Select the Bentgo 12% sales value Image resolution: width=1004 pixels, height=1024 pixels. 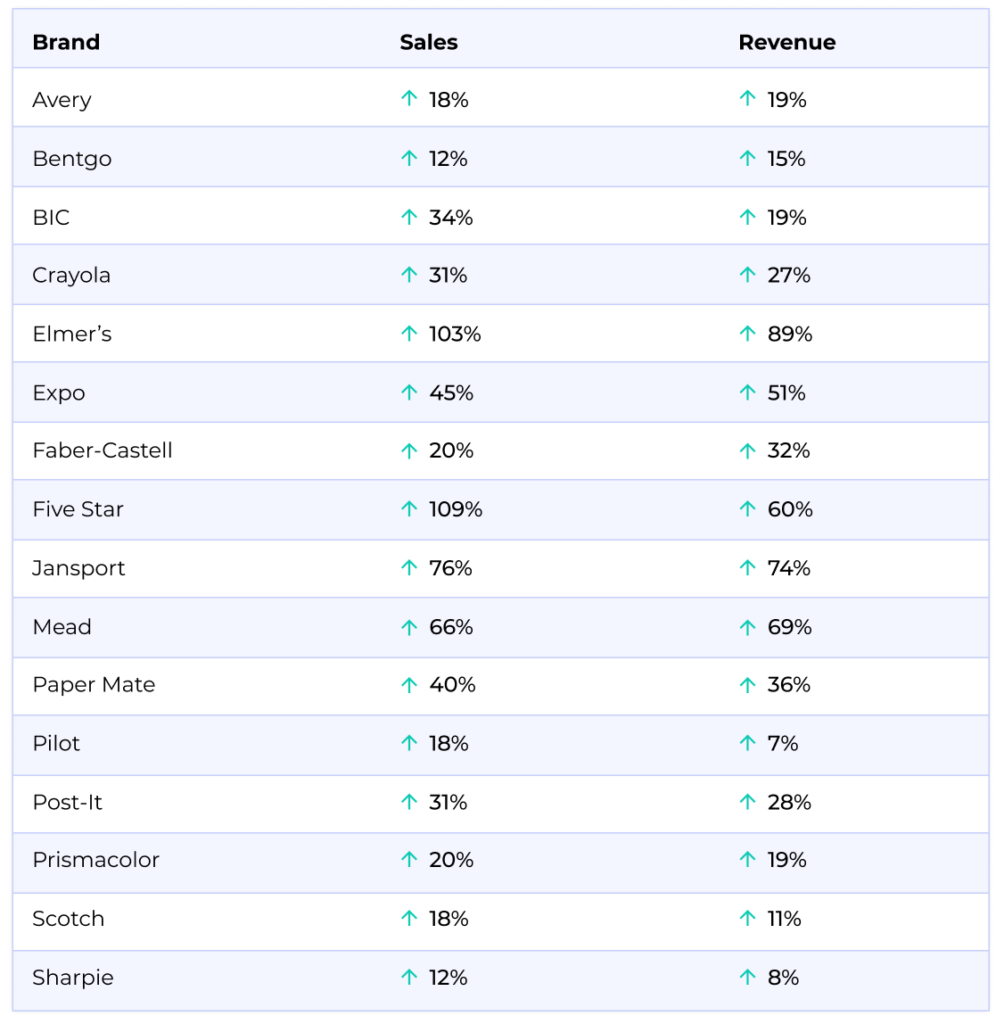[x=448, y=159]
